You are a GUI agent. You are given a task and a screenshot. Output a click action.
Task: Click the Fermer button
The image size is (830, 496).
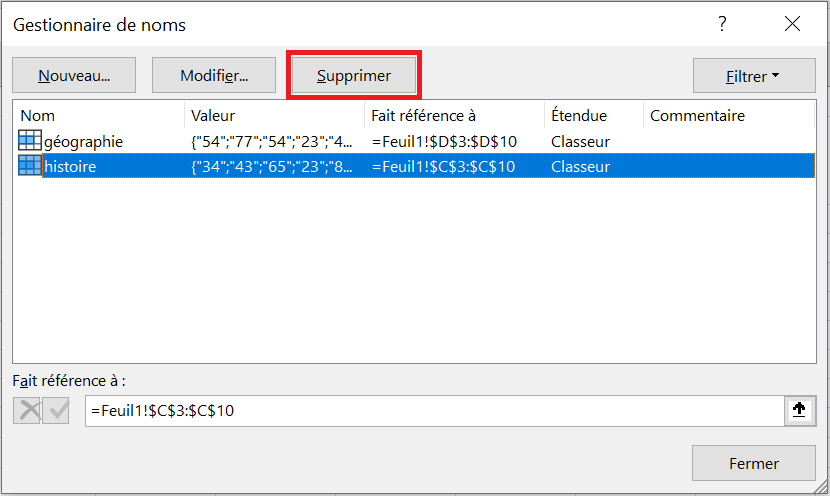[754, 463]
